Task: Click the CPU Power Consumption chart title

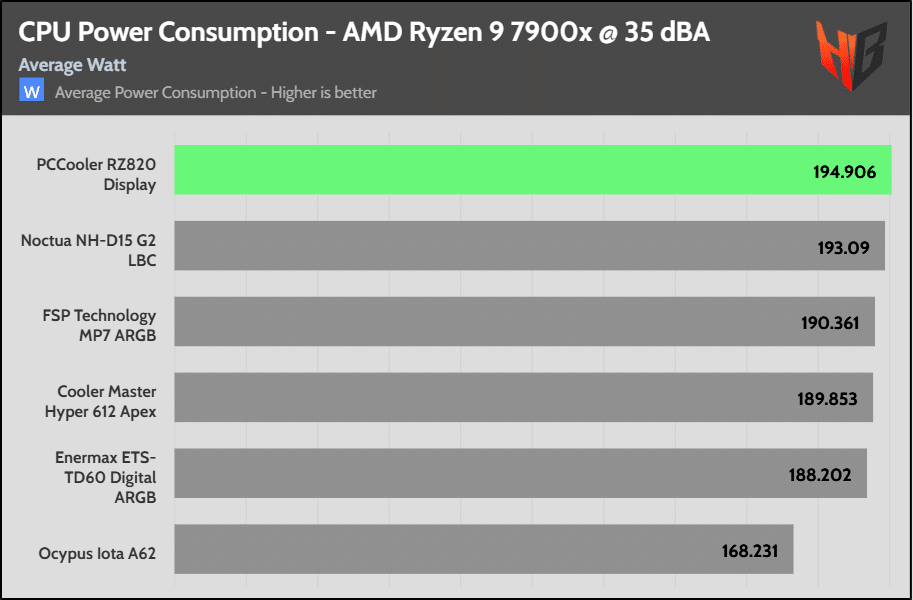Action: [364, 32]
